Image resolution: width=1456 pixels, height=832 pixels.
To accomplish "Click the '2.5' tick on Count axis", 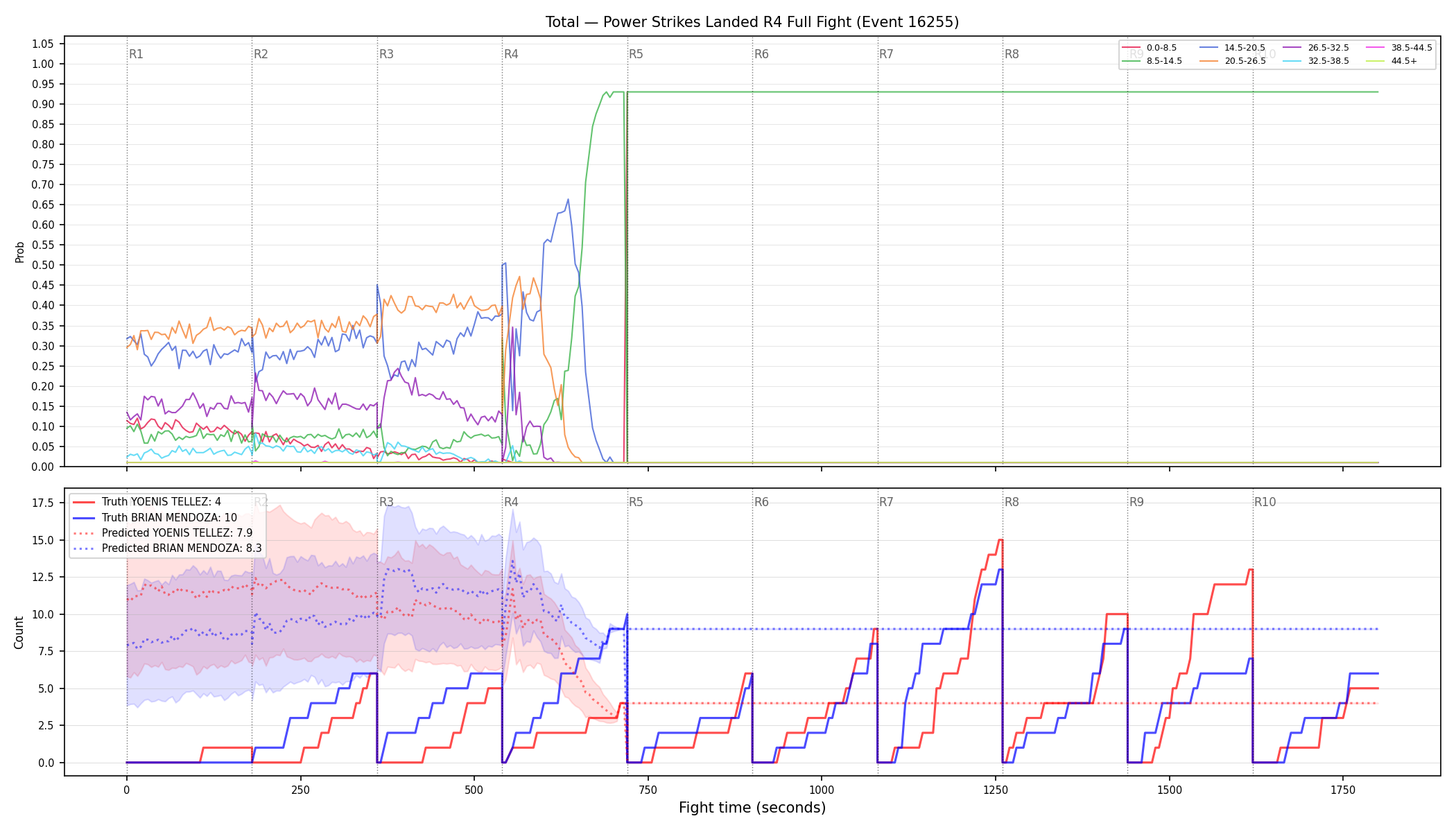I will click(46, 725).
